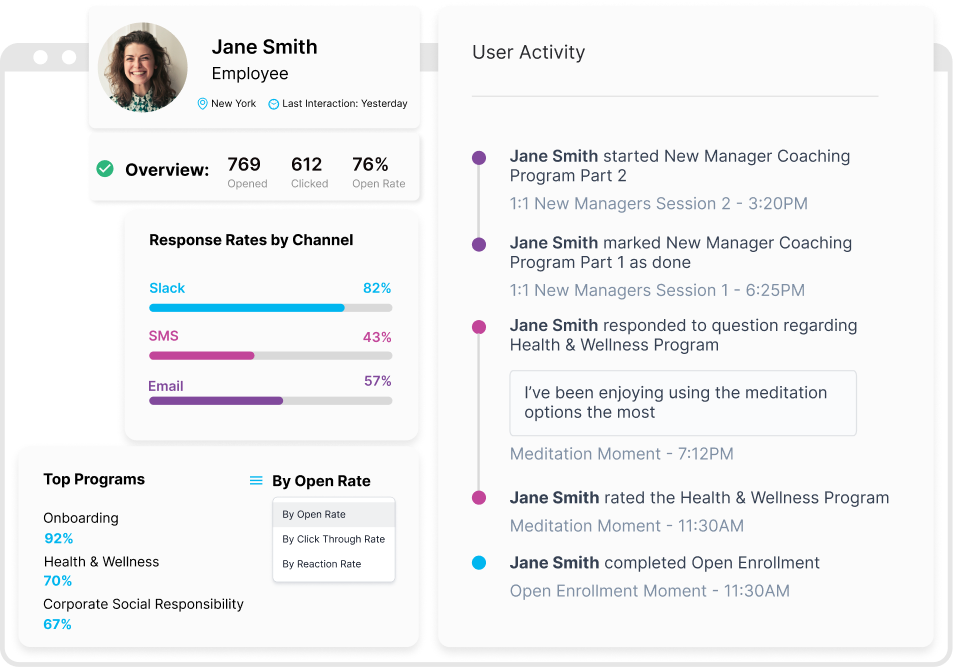Select Corporate Social Responsibility in Top Programs
This screenshot has height=667, width=953.
pyautogui.click(x=143, y=604)
